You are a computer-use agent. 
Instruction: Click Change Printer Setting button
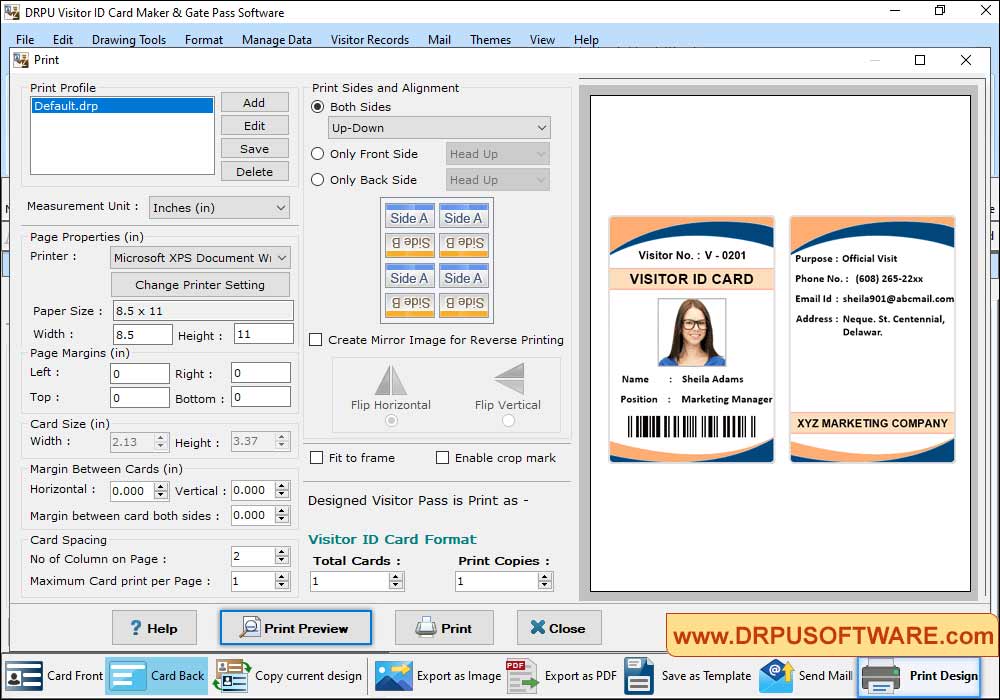click(200, 285)
